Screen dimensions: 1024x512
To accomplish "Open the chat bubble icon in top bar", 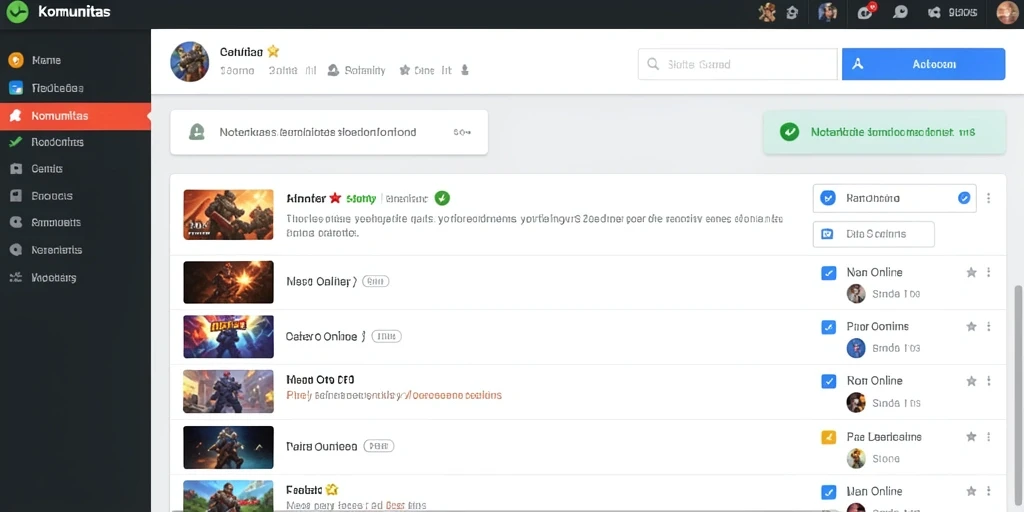I will tap(900, 12).
